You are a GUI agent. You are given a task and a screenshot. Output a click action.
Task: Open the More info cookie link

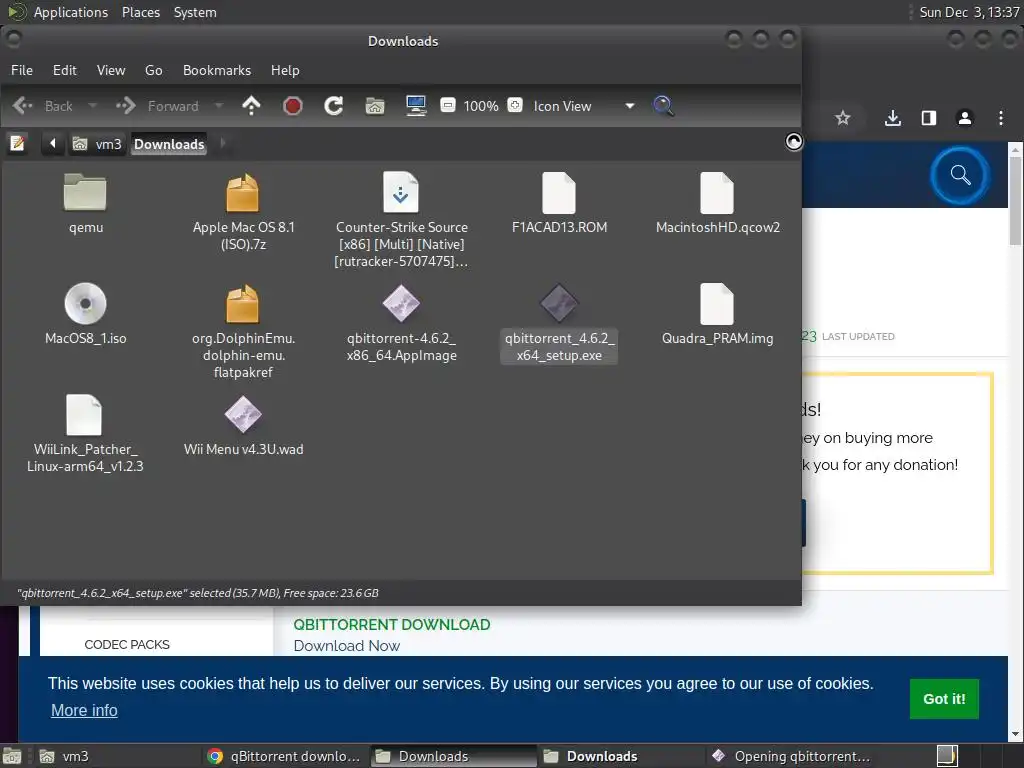click(x=84, y=711)
